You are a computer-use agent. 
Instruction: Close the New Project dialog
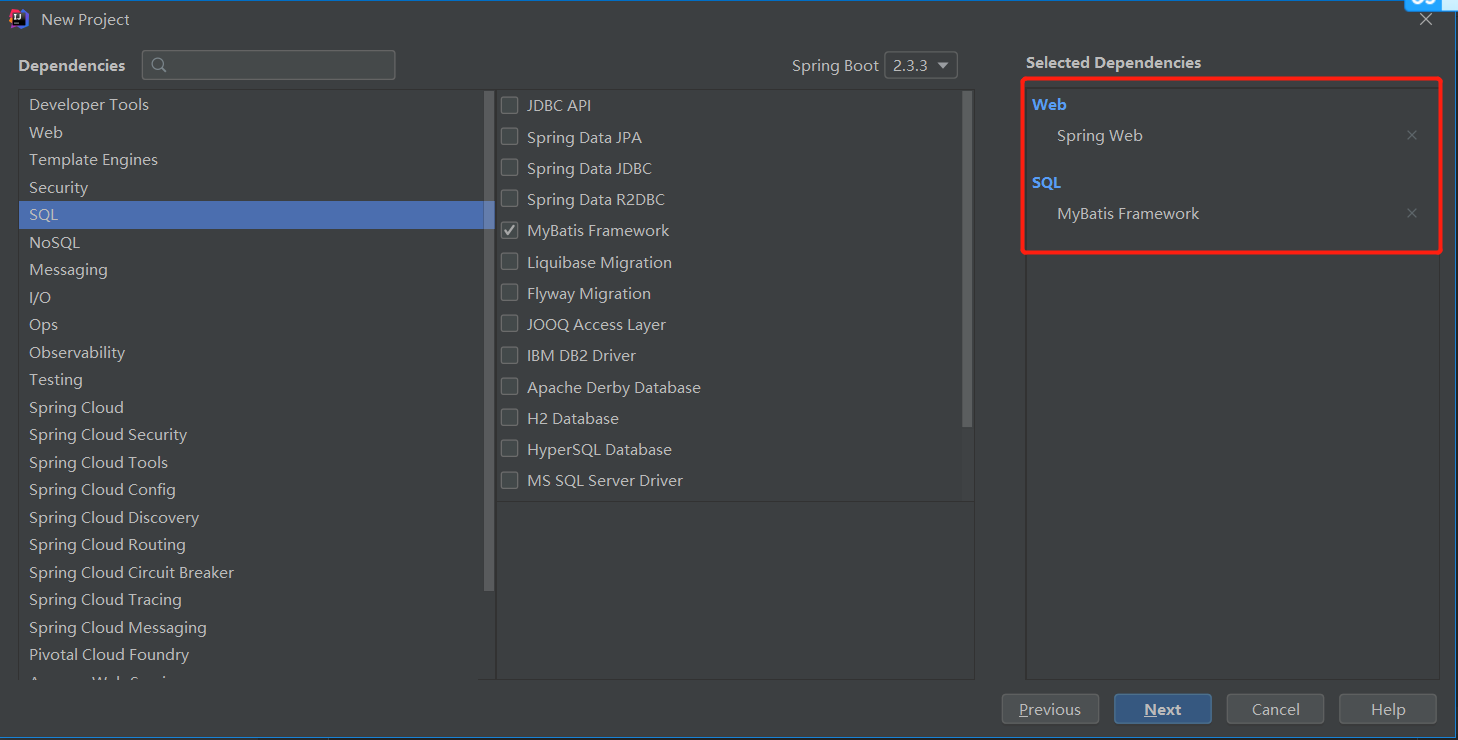[1426, 20]
